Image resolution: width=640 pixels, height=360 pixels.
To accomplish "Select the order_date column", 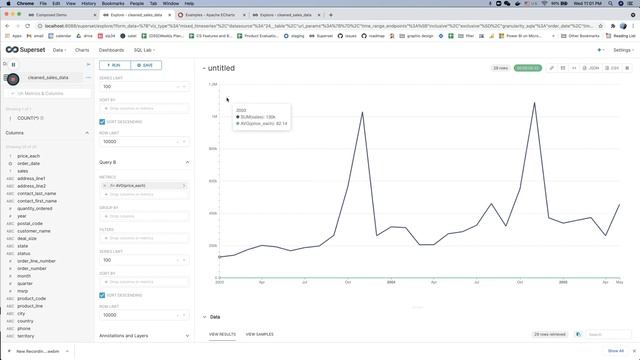I will click(29, 163).
